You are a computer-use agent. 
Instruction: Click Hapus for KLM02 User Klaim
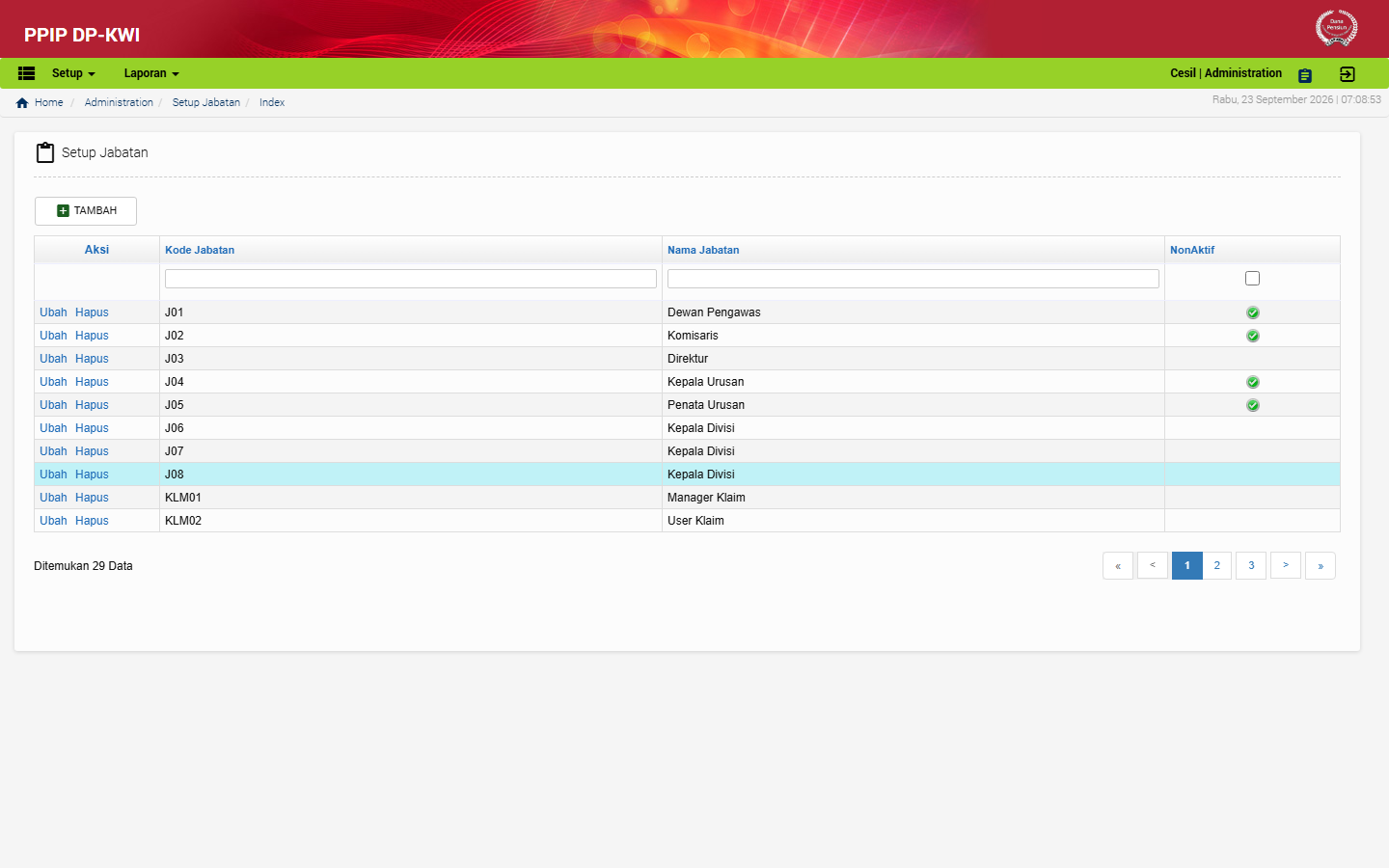click(92, 521)
